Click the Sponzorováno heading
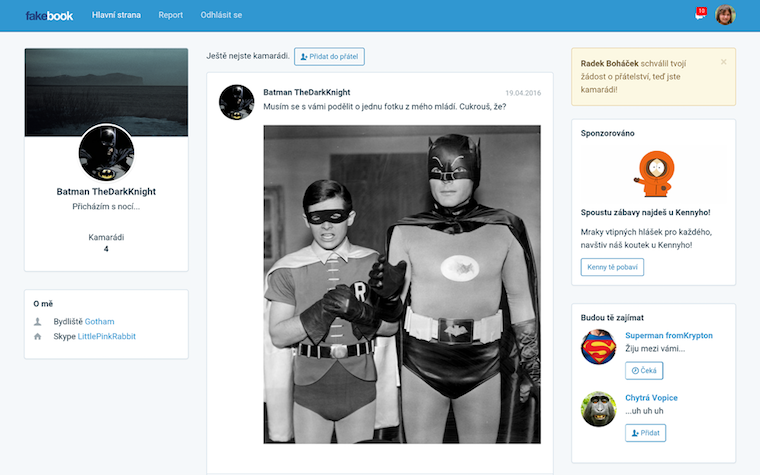 [x=607, y=133]
